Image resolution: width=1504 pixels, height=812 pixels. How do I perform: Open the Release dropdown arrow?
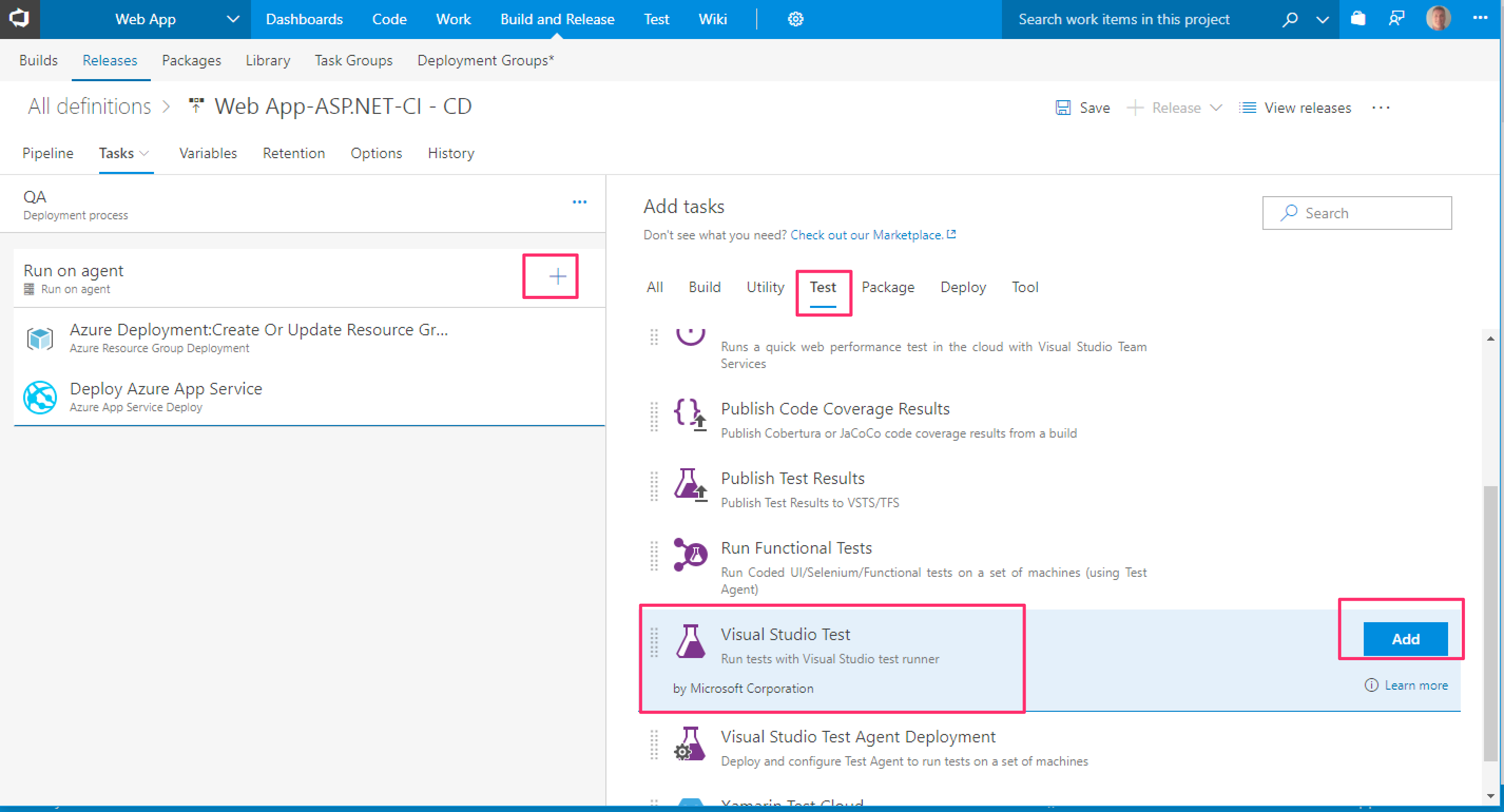pos(1216,108)
